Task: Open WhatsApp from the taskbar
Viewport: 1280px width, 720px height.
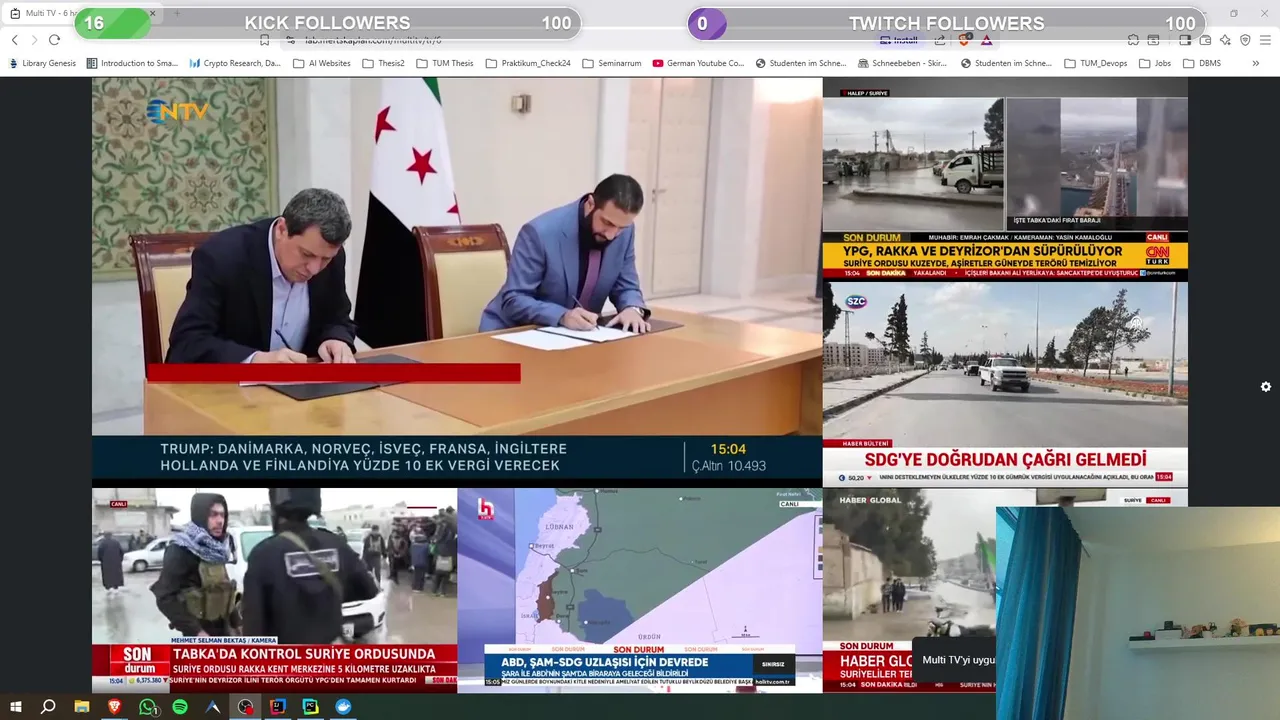Action: pyautogui.click(x=147, y=707)
